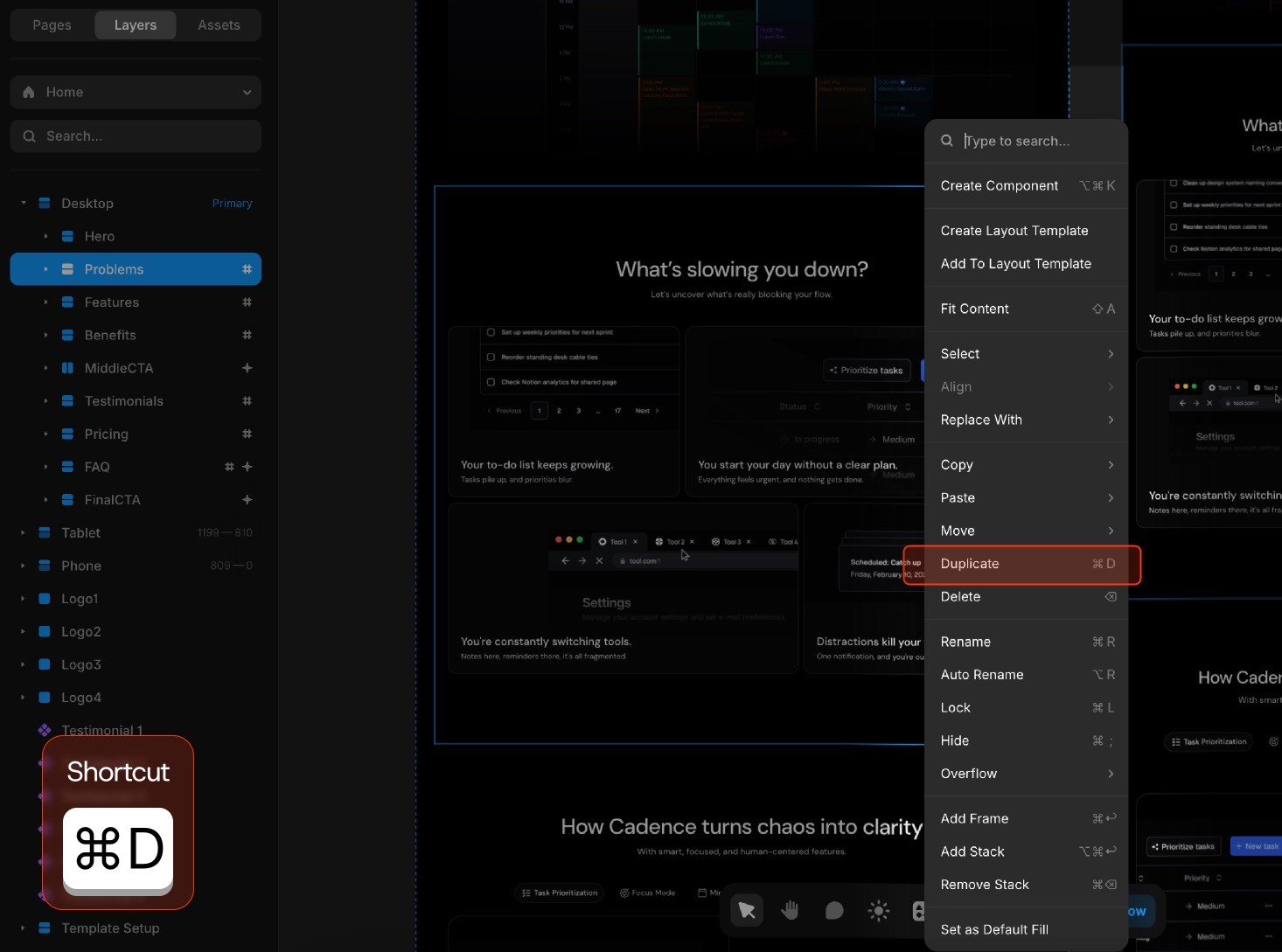Switch to the Assets tab
This screenshot has width=1282, height=952.
[x=219, y=25]
